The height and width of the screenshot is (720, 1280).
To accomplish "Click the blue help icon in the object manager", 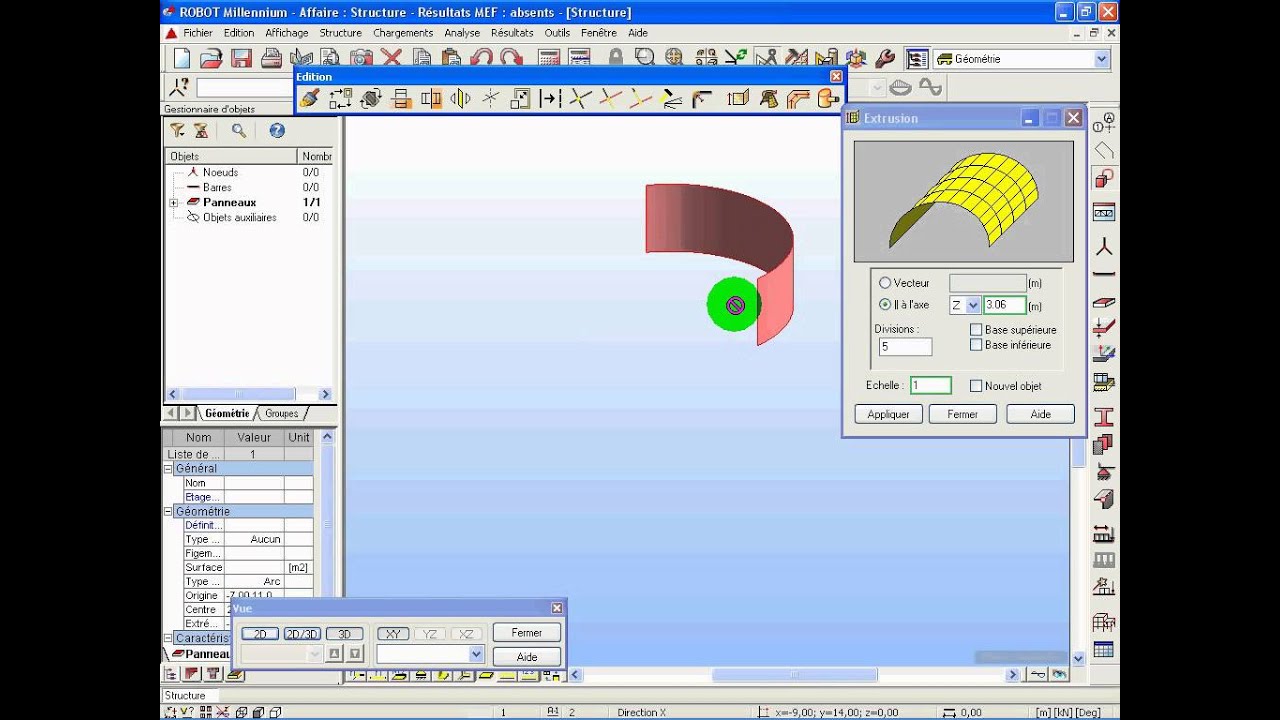I will point(277,130).
